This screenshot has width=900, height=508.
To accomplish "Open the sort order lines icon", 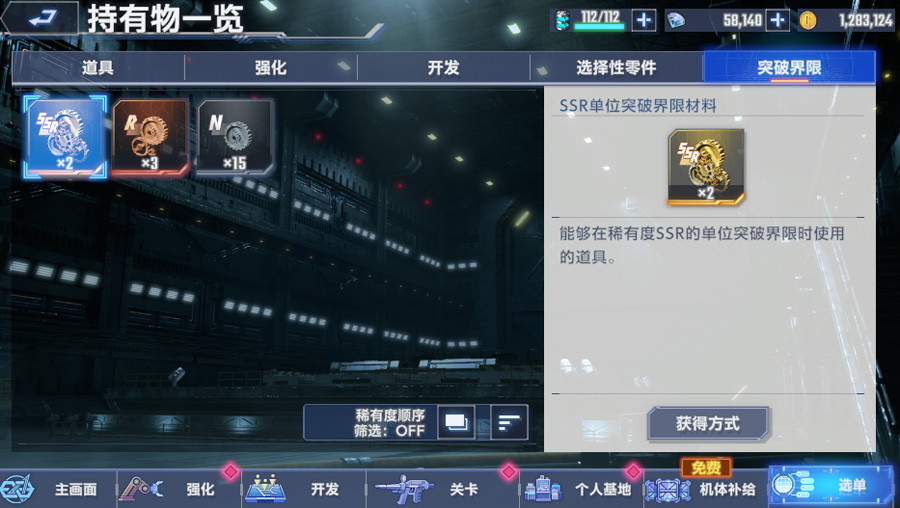I will [x=509, y=422].
